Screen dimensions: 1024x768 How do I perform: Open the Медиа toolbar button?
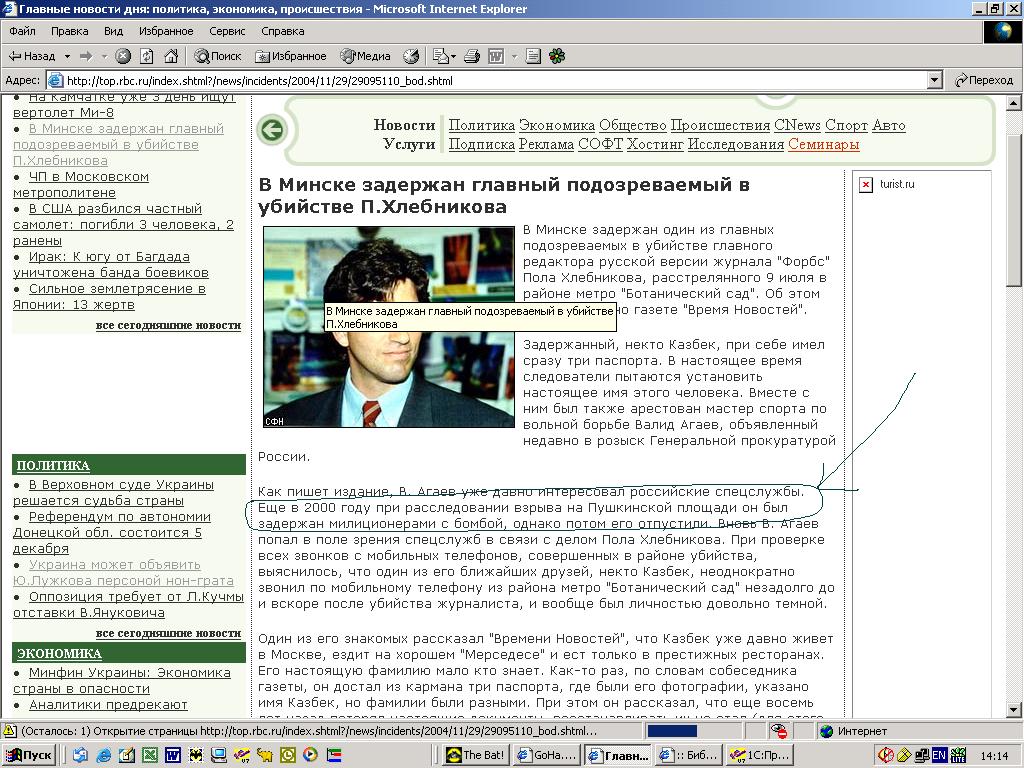[365, 56]
